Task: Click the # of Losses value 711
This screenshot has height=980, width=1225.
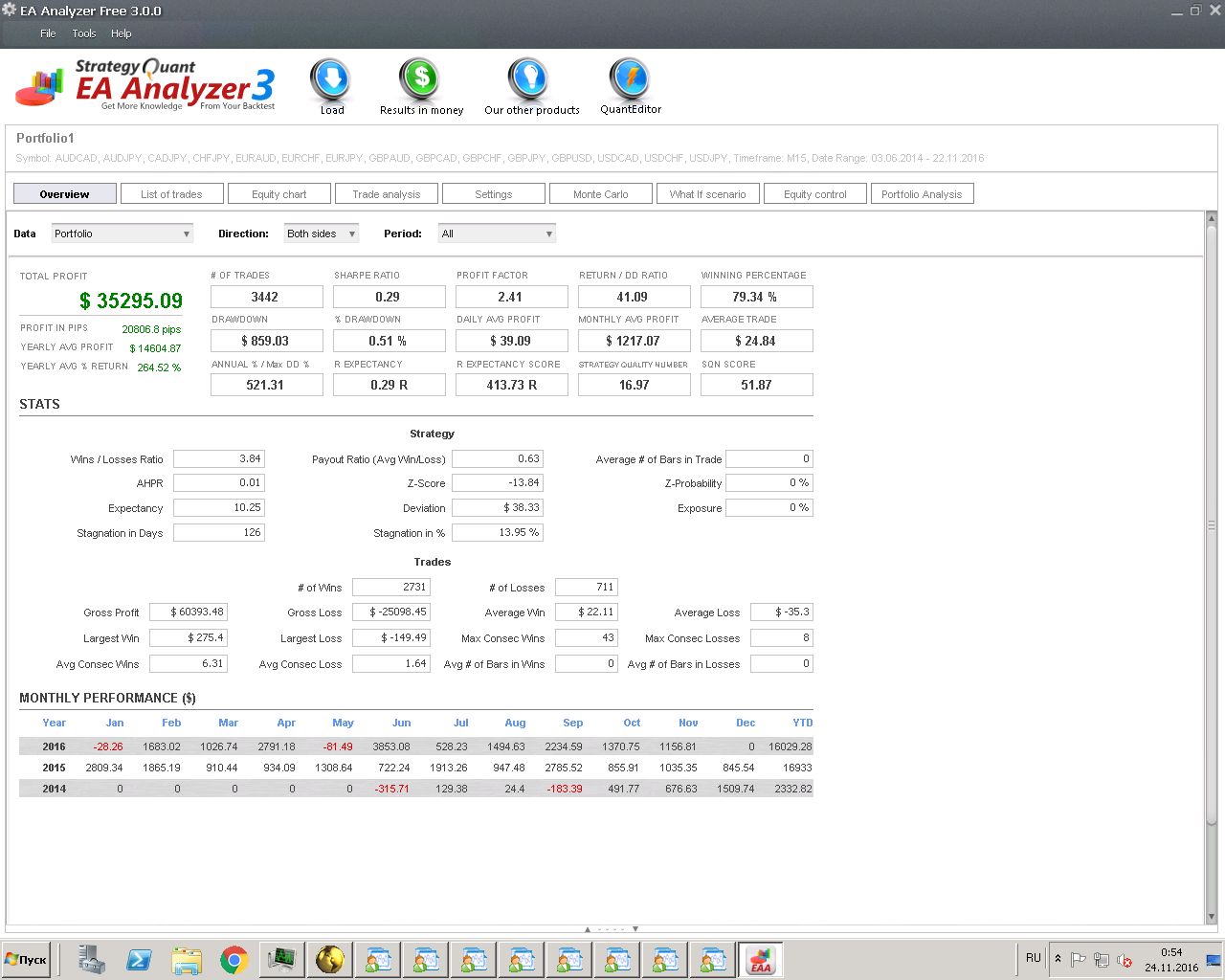Action: (x=587, y=587)
